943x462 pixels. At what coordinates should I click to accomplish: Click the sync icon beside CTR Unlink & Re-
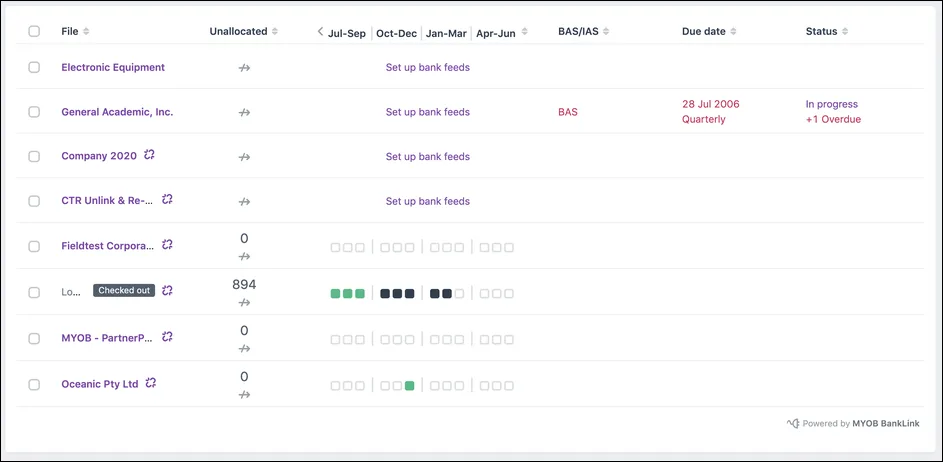point(167,200)
